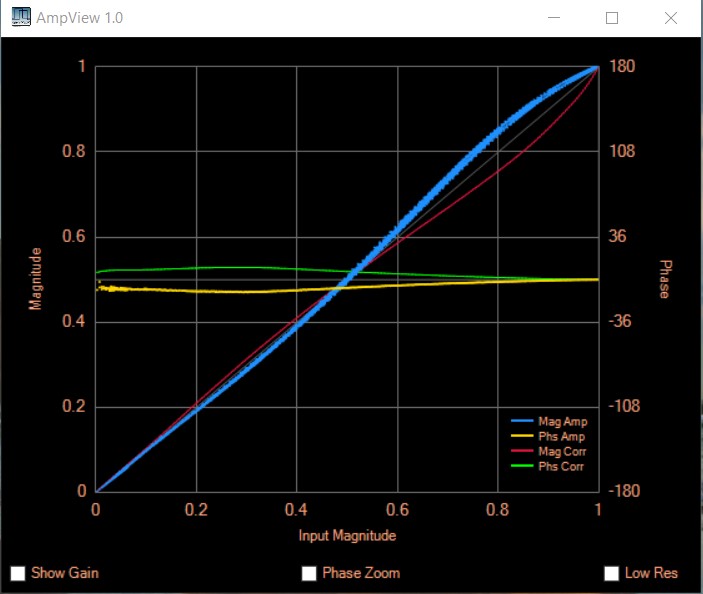Image resolution: width=703 pixels, height=594 pixels.
Task: Click the 180 label on the phase axis
Action: coord(624,67)
